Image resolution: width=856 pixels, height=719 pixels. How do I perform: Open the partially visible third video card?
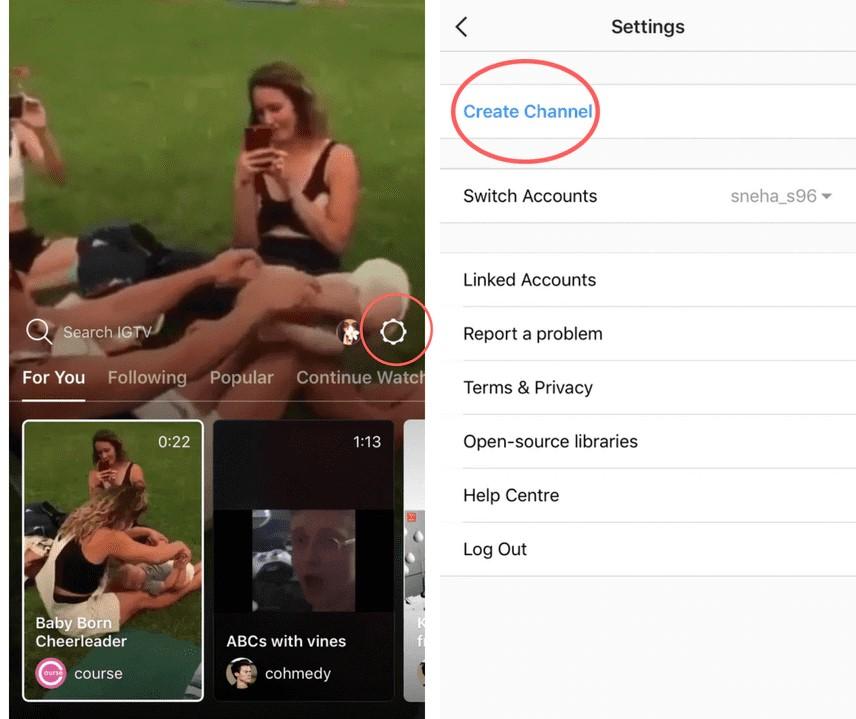(414, 561)
